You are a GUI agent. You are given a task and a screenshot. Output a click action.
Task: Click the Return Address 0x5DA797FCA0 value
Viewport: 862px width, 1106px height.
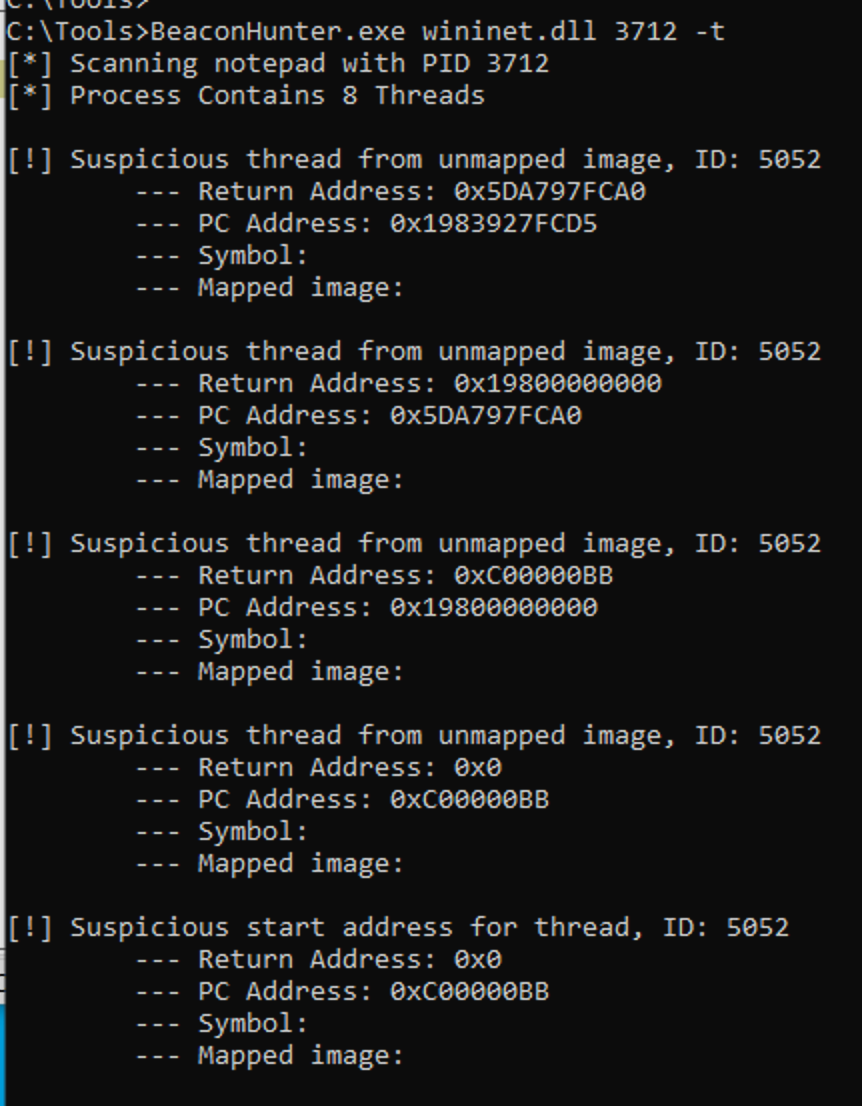click(x=550, y=191)
